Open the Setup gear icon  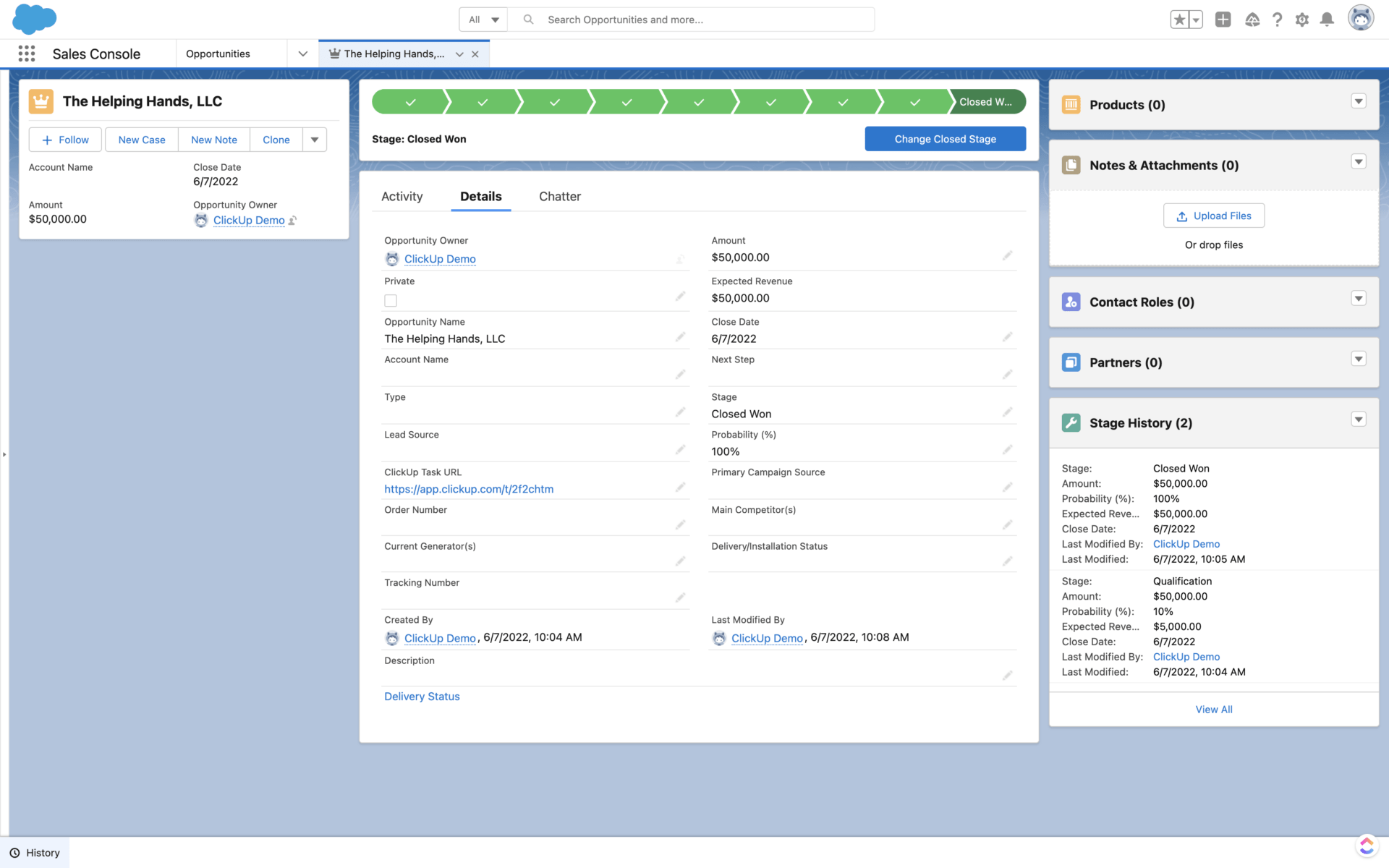tap(1301, 20)
